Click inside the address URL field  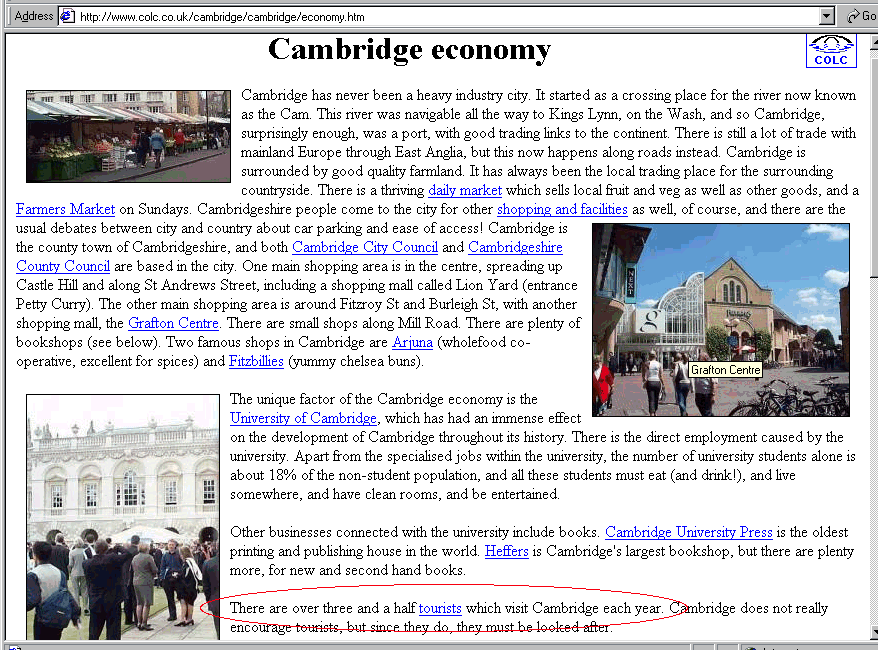point(440,16)
